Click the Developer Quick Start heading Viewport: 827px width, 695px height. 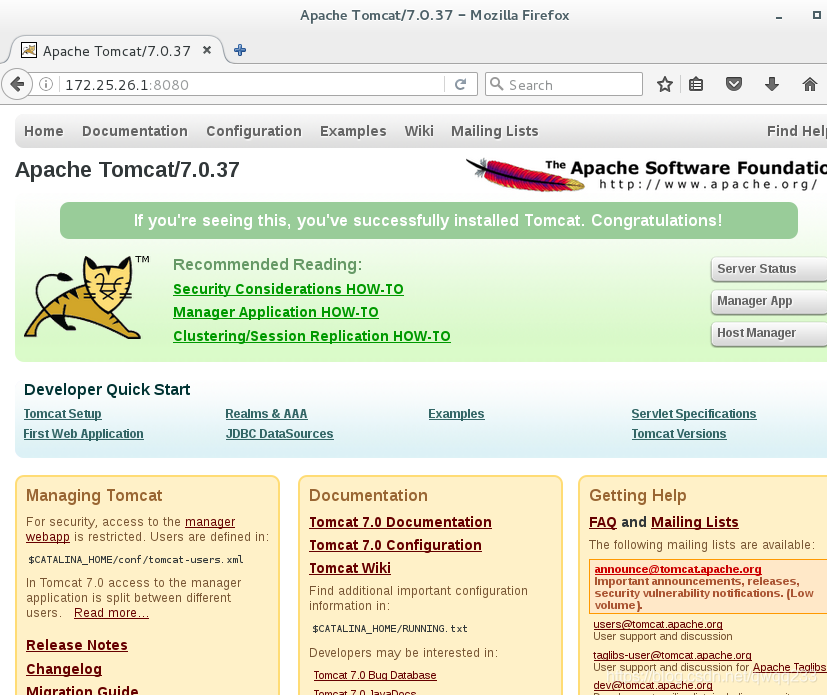[107, 389]
